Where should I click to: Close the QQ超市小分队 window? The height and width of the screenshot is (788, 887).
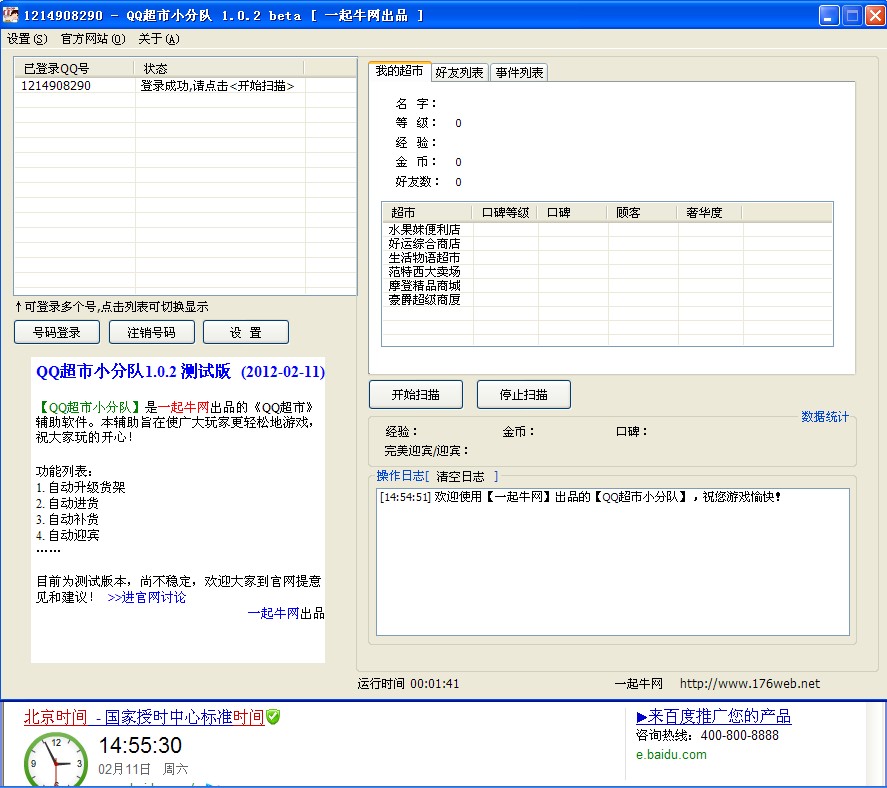pyautogui.click(x=875, y=16)
